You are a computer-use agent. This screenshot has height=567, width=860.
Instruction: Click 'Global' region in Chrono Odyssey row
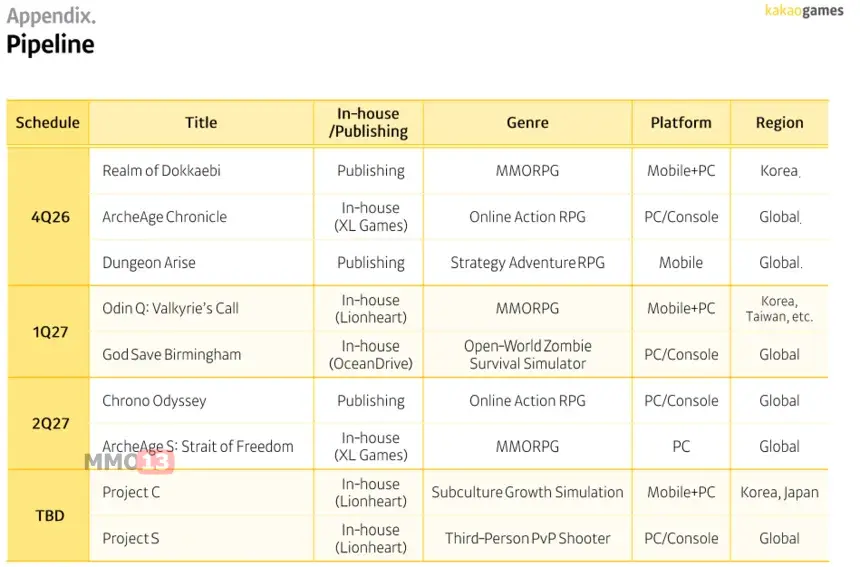tap(779, 401)
